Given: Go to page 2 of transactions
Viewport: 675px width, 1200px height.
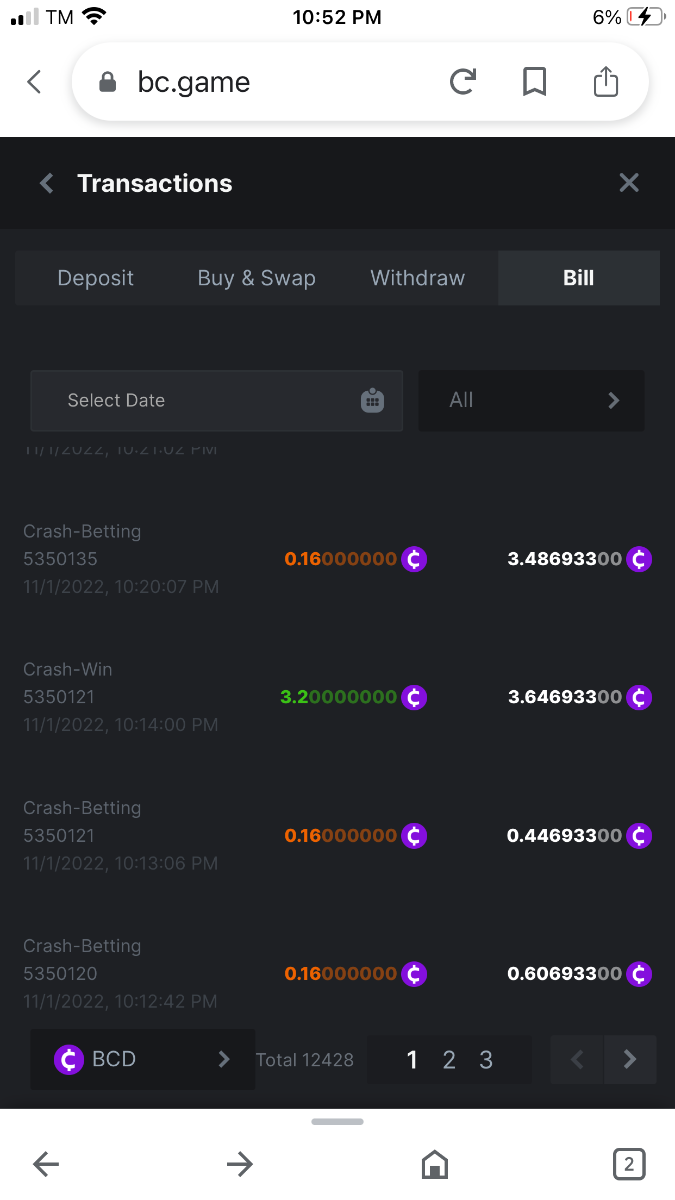Looking at the screenshot, I should tap(449, 1060).
